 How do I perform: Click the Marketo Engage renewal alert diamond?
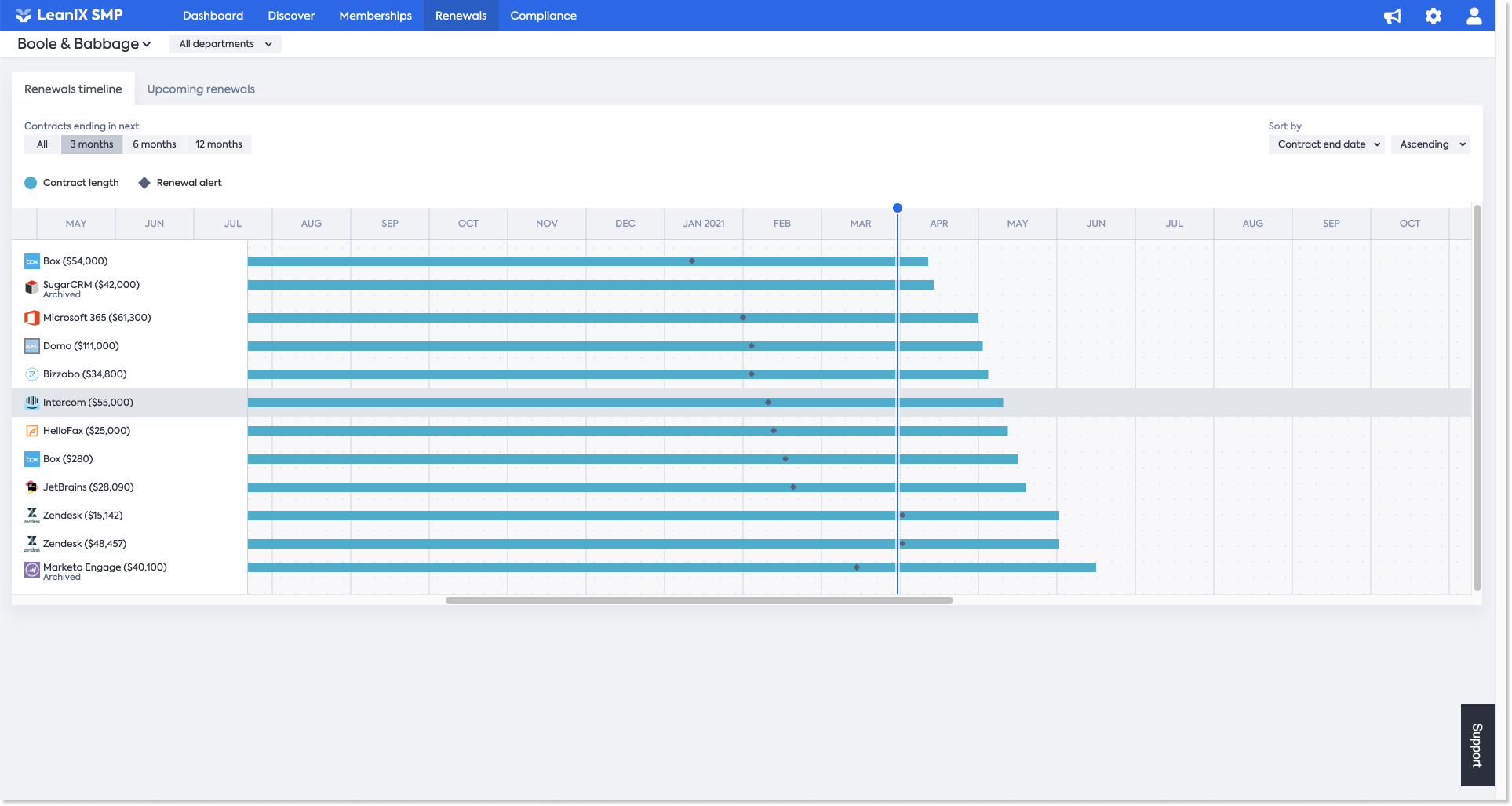[857, 567]
